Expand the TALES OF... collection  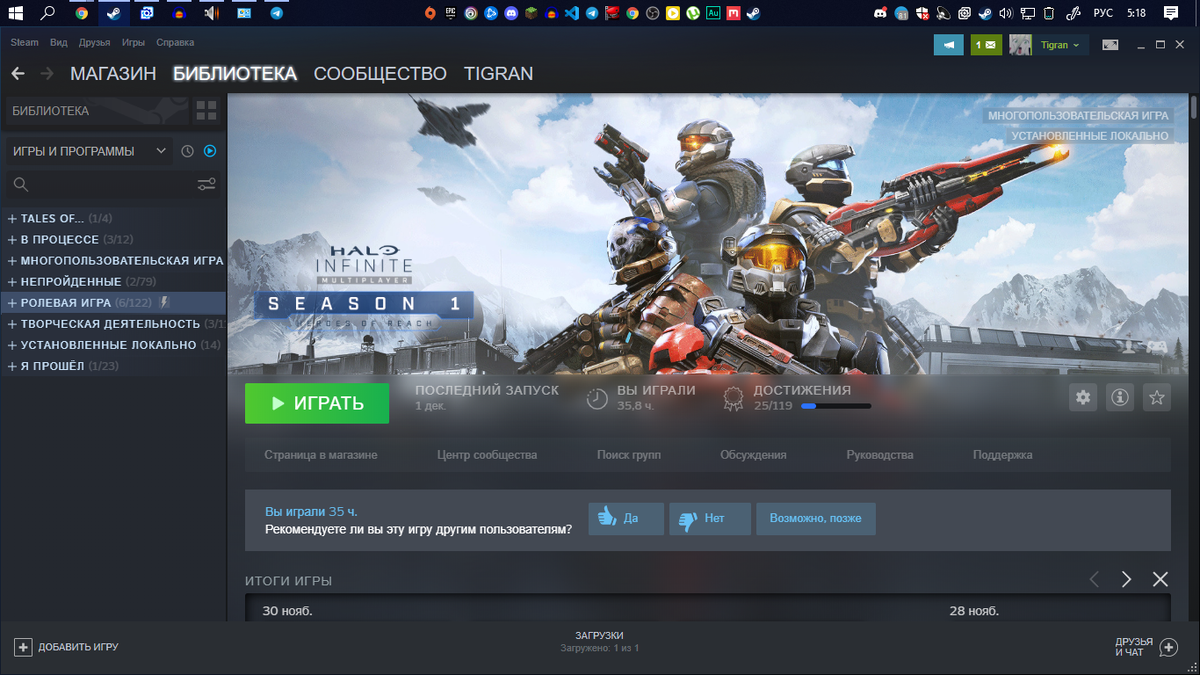pyautogui.click(x=12, y=218)
